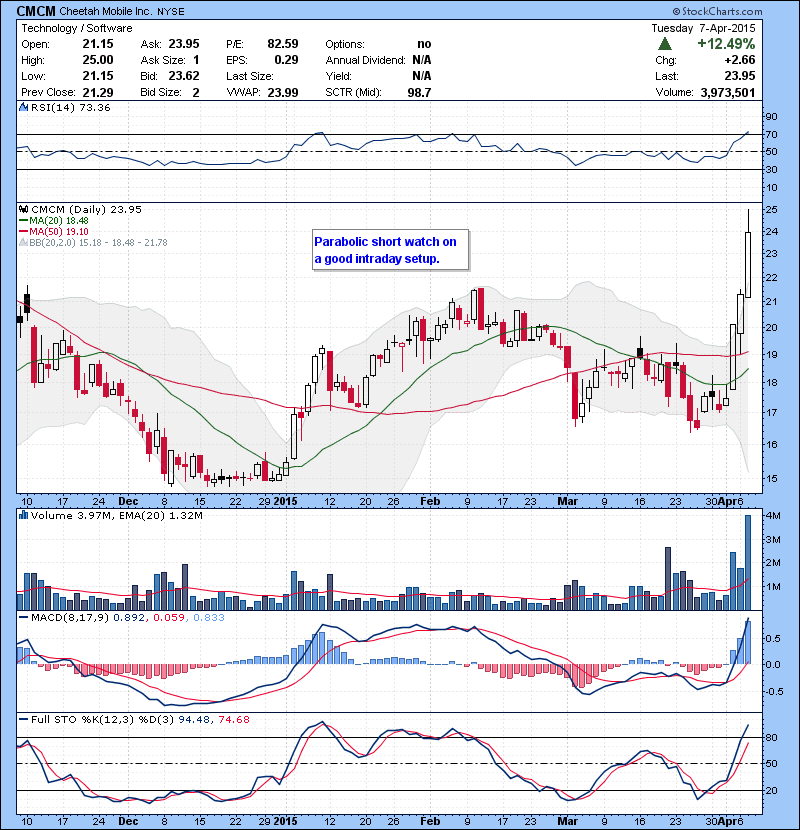Viewport: 800px width, 830px height.
Task: Click the date Tuesday 7-Apr-2015
Action: [x=703, y=28]
